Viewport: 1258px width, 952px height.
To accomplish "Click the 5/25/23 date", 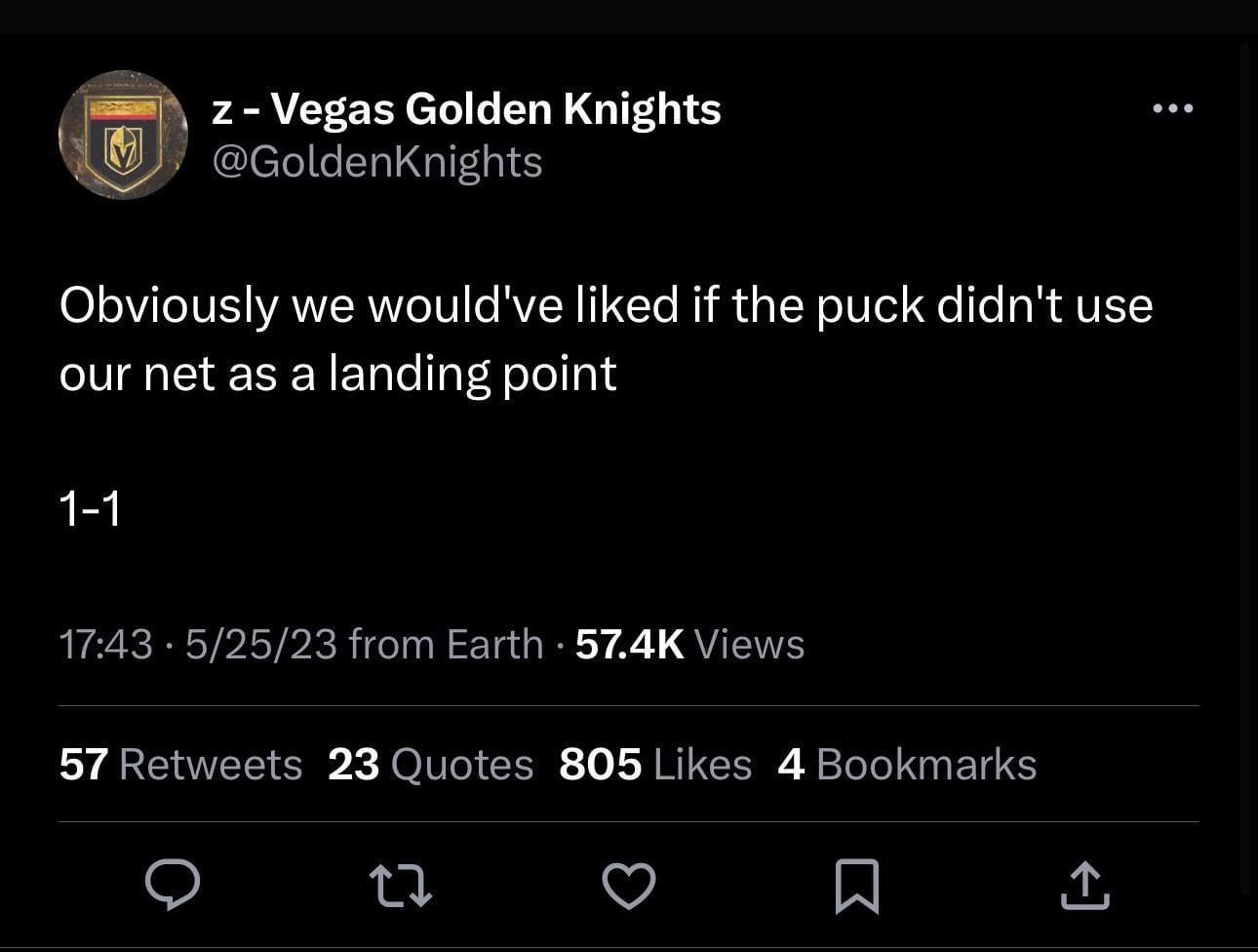I will 260,644.
